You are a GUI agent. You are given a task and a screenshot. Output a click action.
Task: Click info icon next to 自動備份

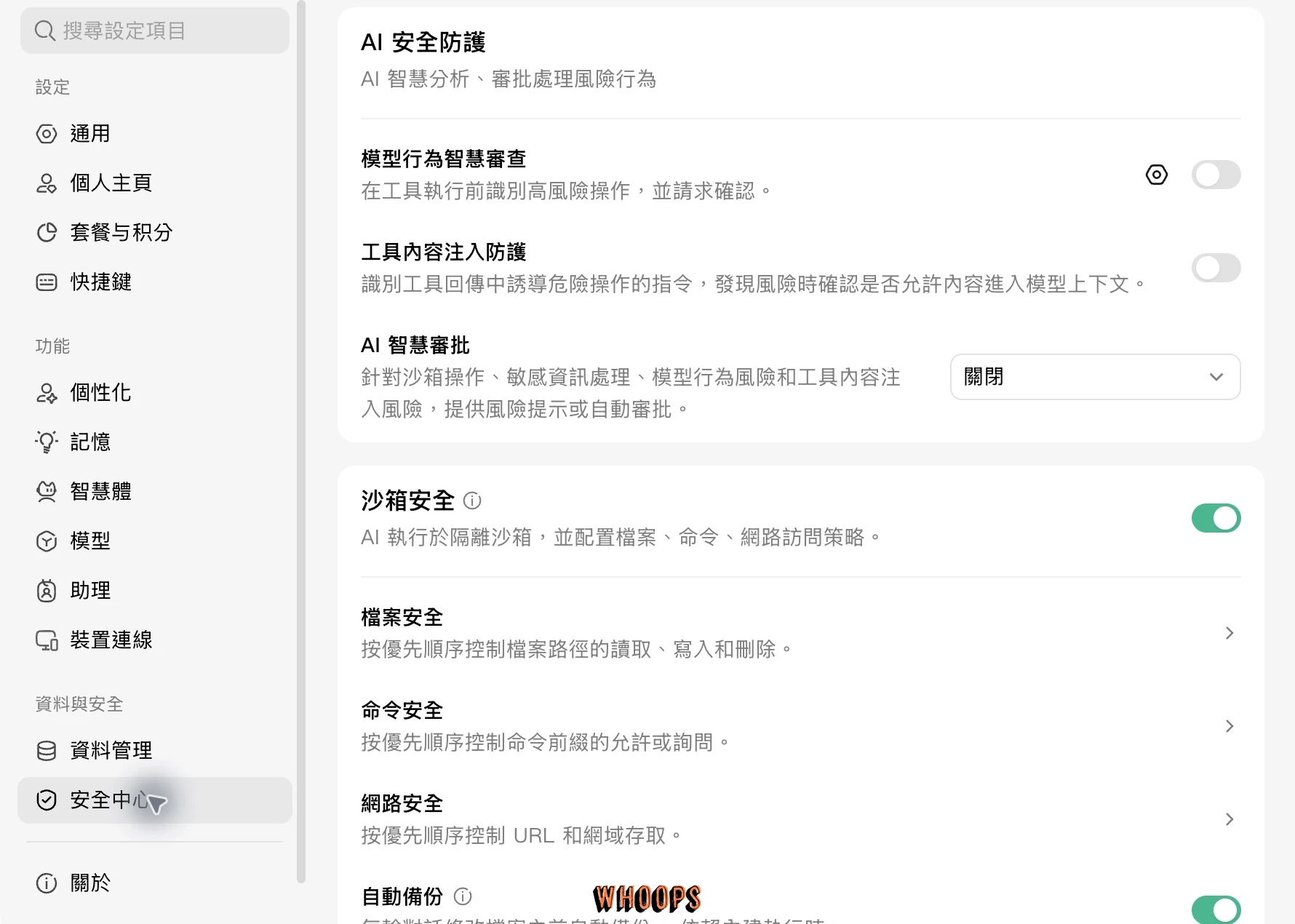(463, 896)
